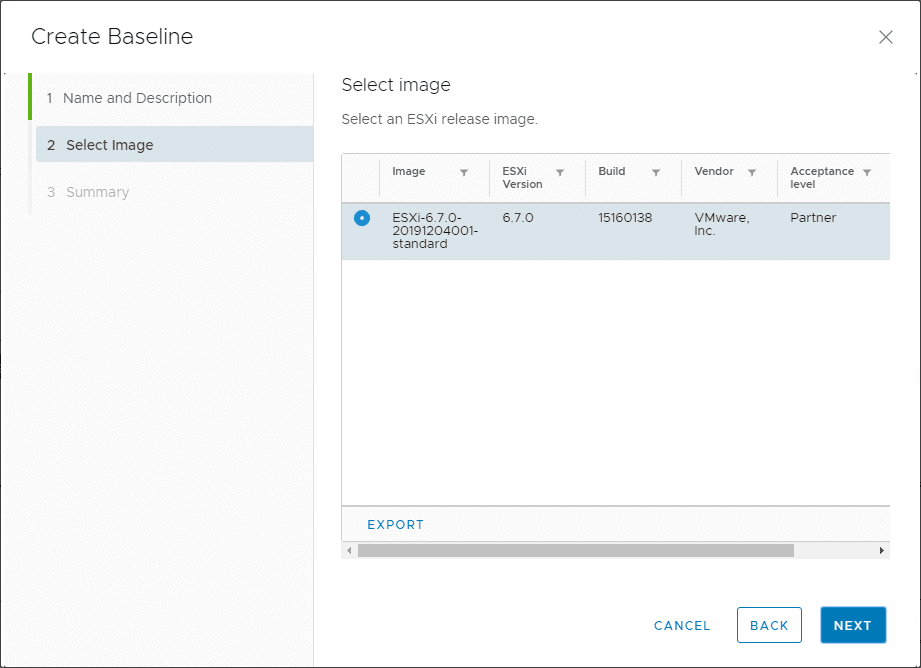This screenshot has height=668, width=921.
Task: Close the Create Baseline dialog
Action: (x=885, y=37)
